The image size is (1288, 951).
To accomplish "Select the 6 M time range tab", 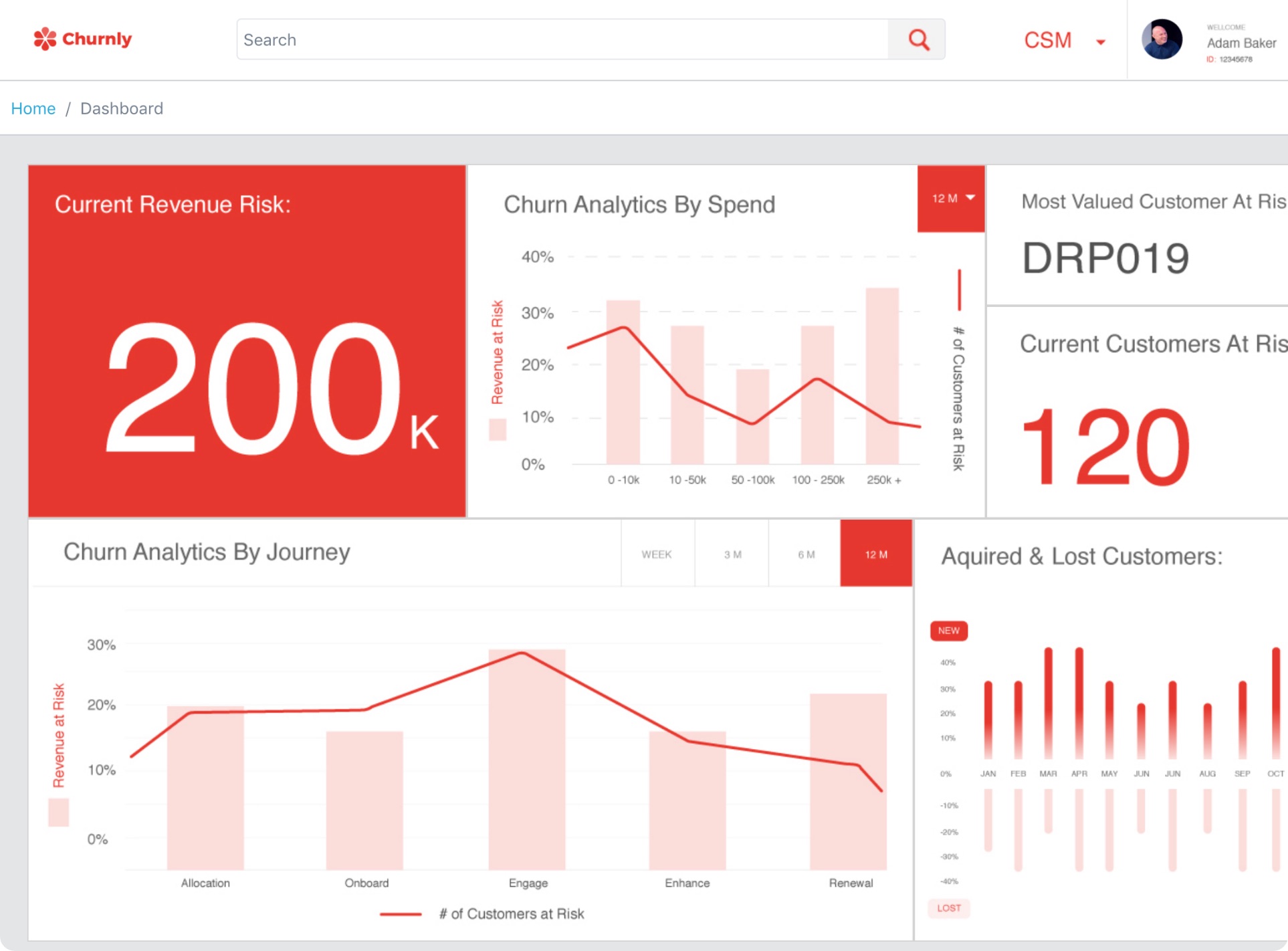I will [805, 554].
